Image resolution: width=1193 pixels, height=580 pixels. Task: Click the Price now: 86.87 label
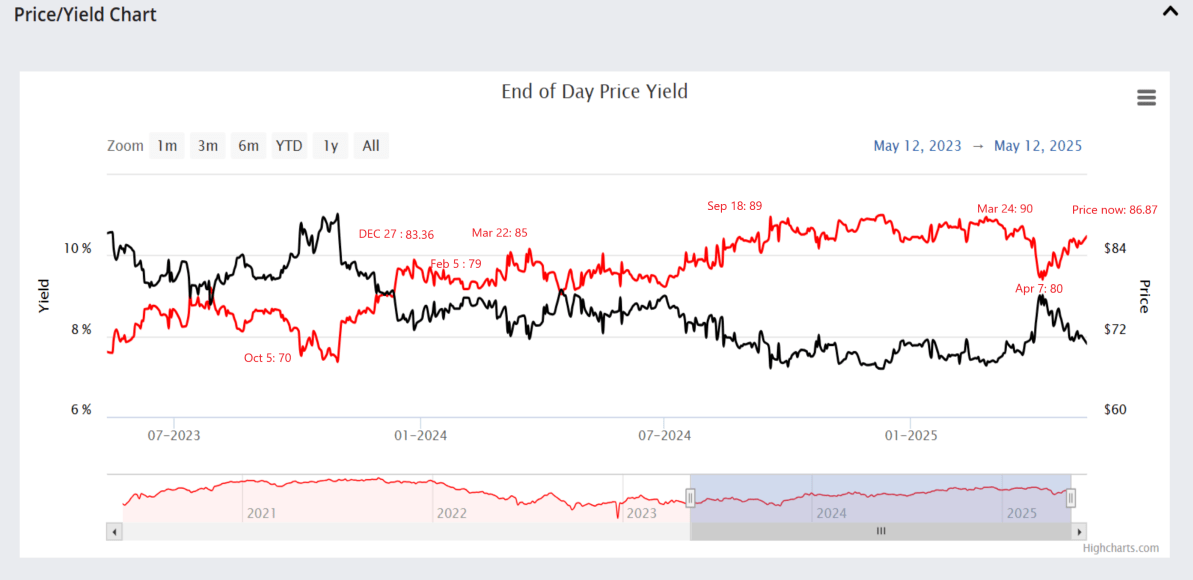1114,209
